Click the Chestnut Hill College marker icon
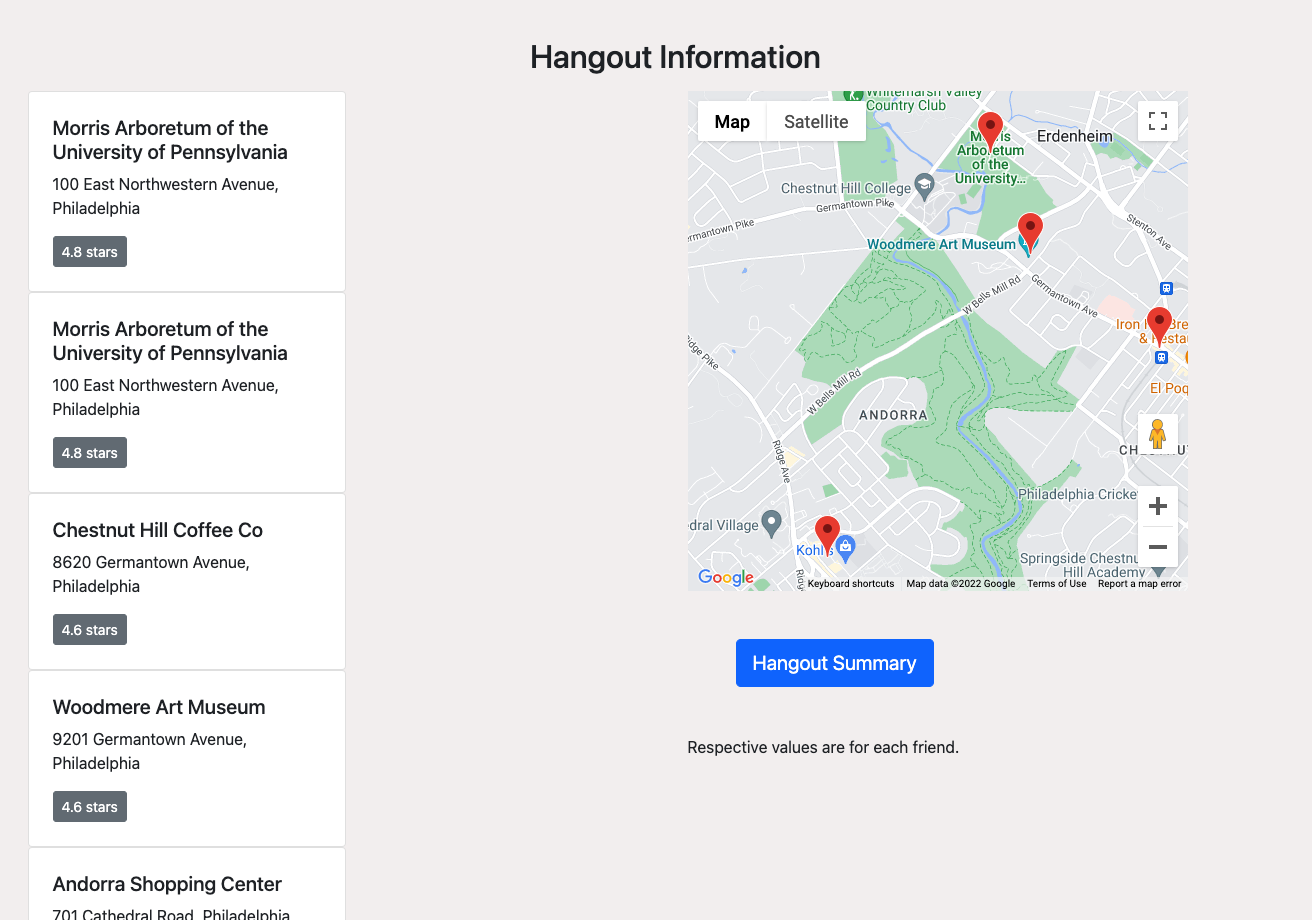The width and height of the screenshot is (1312, 920). [x=925, y=185]
